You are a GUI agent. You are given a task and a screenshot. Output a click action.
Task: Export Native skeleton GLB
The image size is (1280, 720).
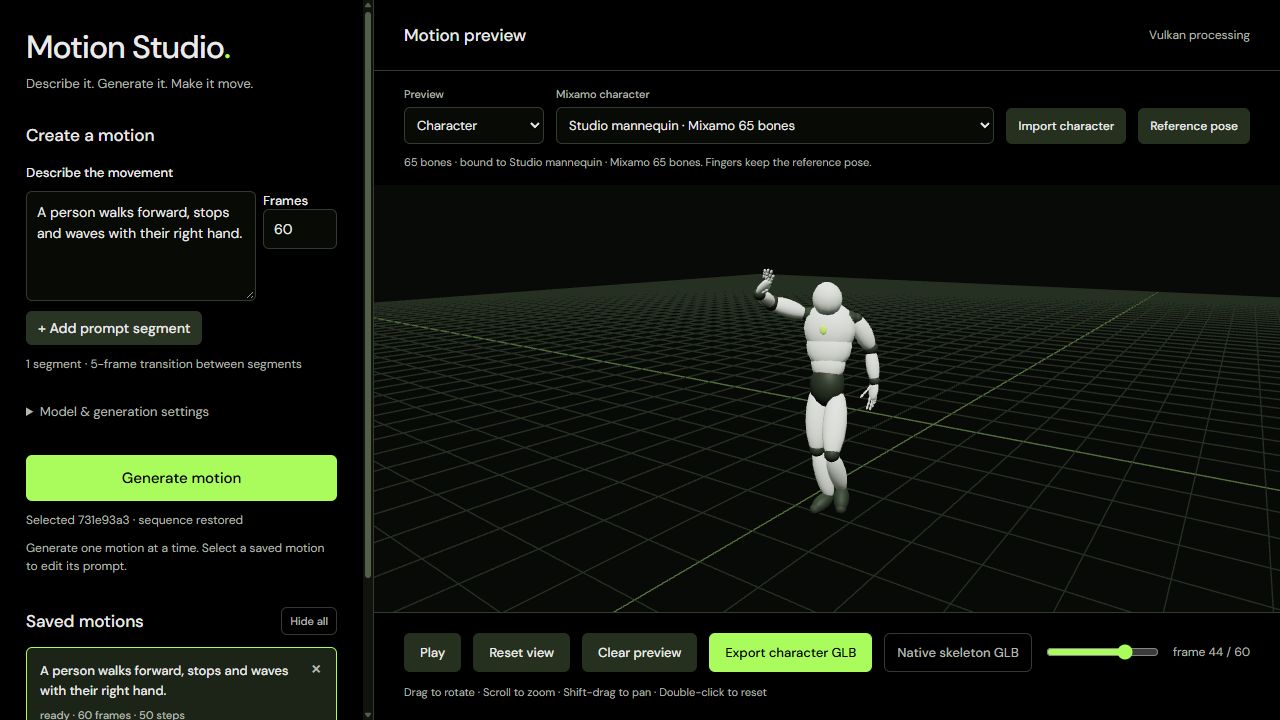click(958, 652)
